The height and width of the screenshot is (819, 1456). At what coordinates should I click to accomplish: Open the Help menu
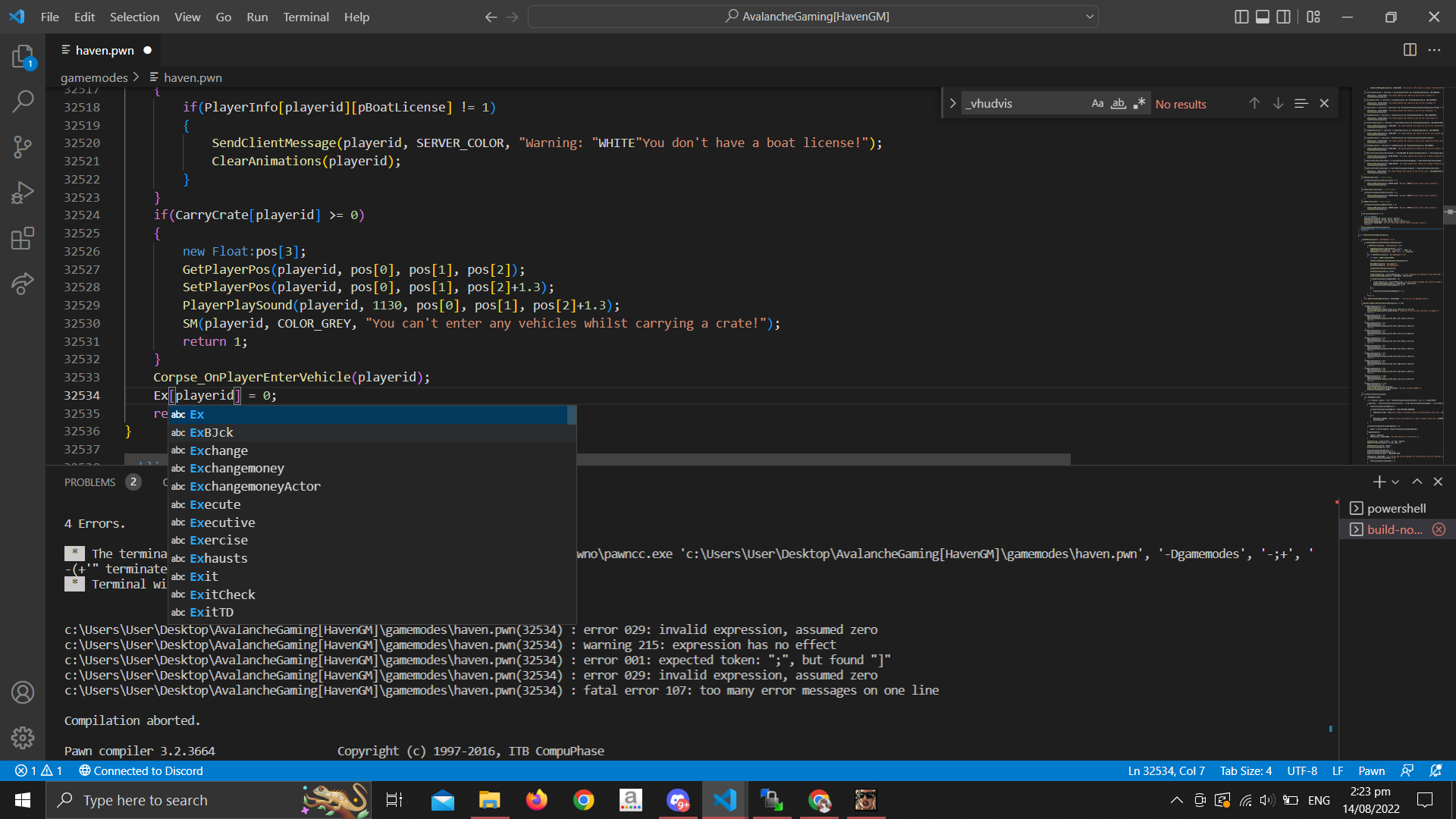click(356, 17)
